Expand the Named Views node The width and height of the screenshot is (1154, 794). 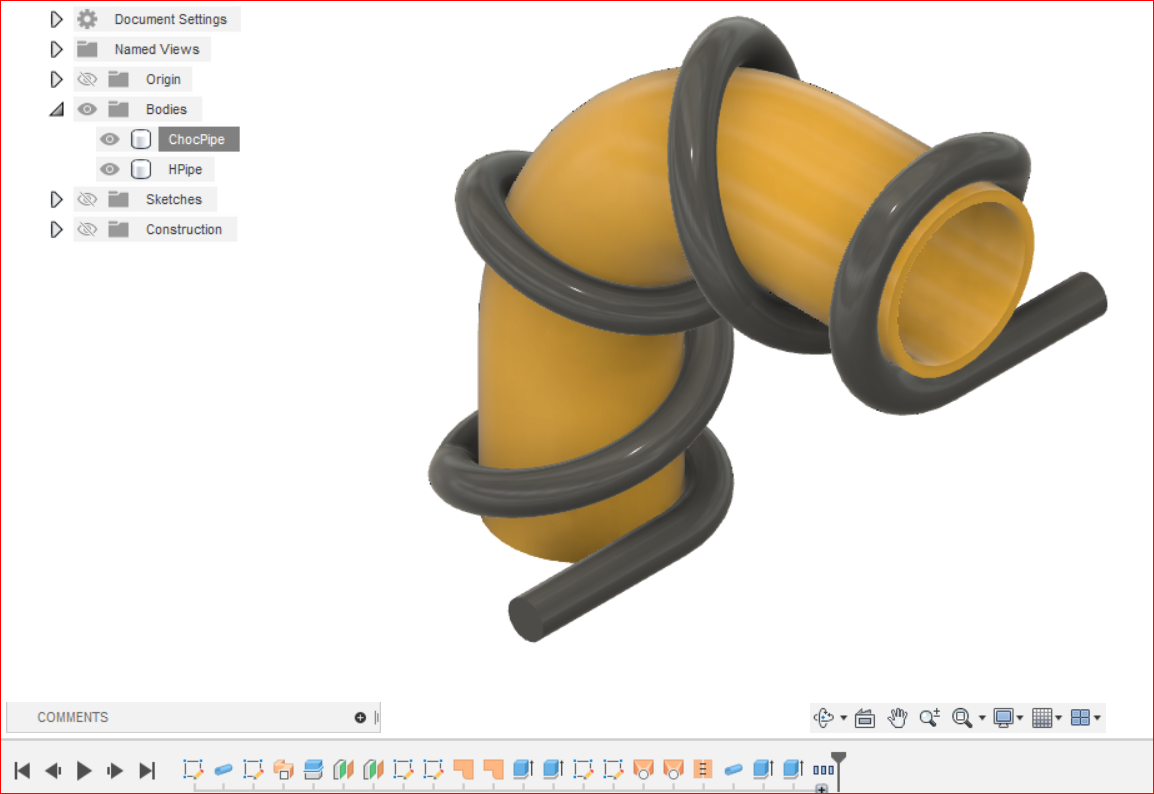click(x=56, y=49)
